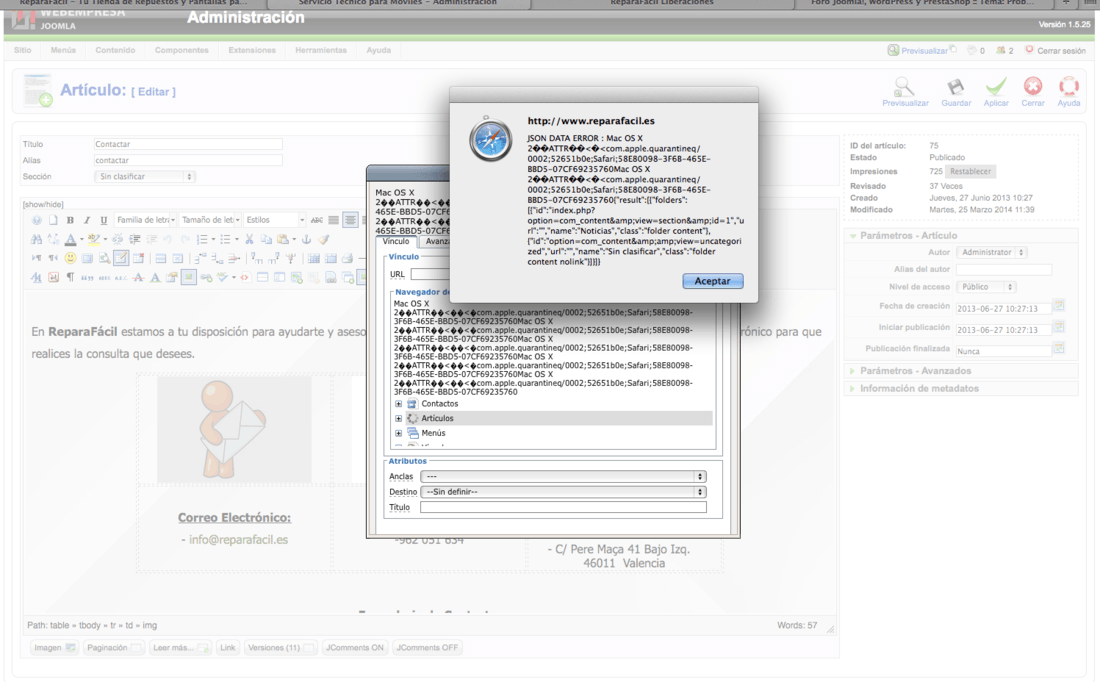Click the Restablecer button
1100x682 pixels.
970,171
